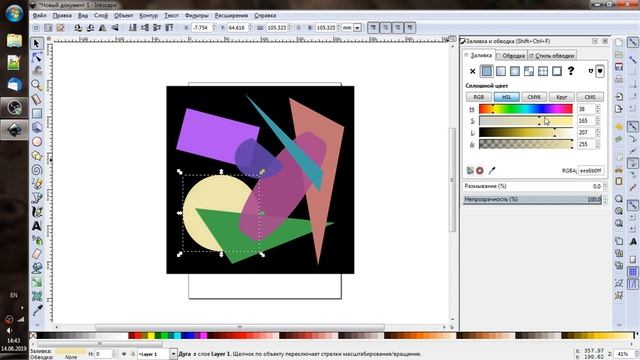Open the Layer 1 selector dropdown
The image size is (640, 360).
pos(173,354)
